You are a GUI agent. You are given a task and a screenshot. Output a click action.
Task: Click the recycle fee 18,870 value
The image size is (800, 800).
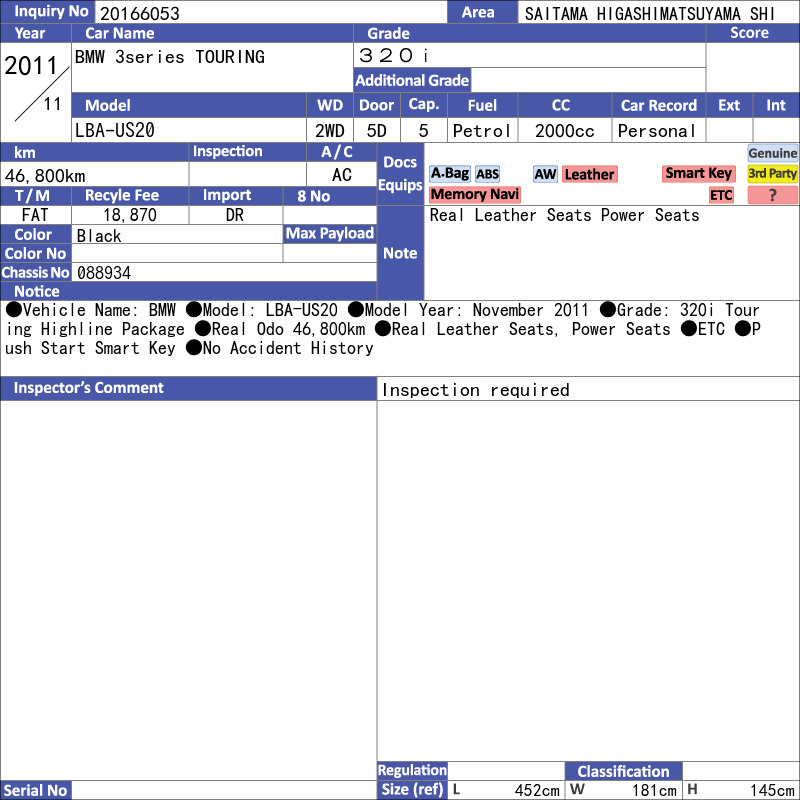click(130, 215)
